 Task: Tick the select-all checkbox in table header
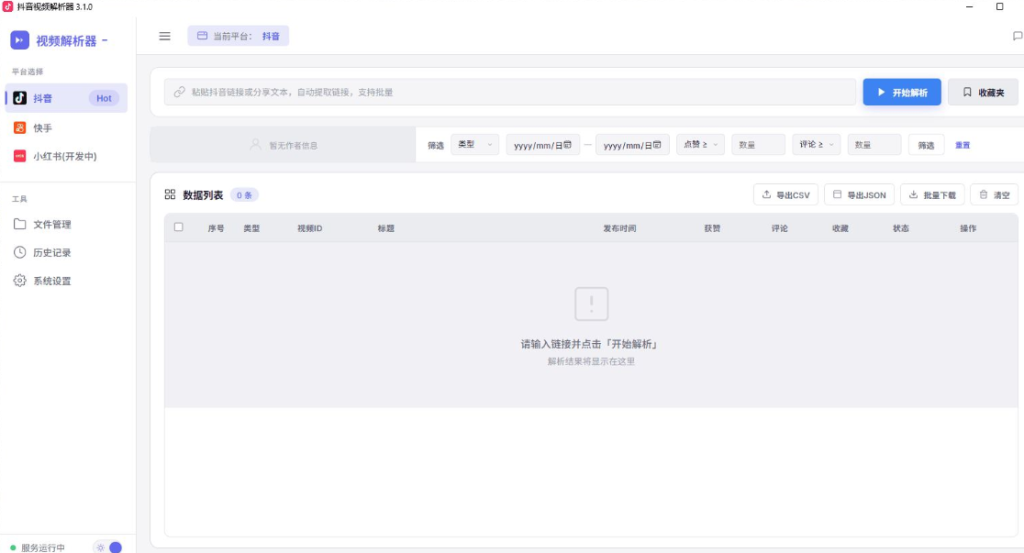coord(178,227)
